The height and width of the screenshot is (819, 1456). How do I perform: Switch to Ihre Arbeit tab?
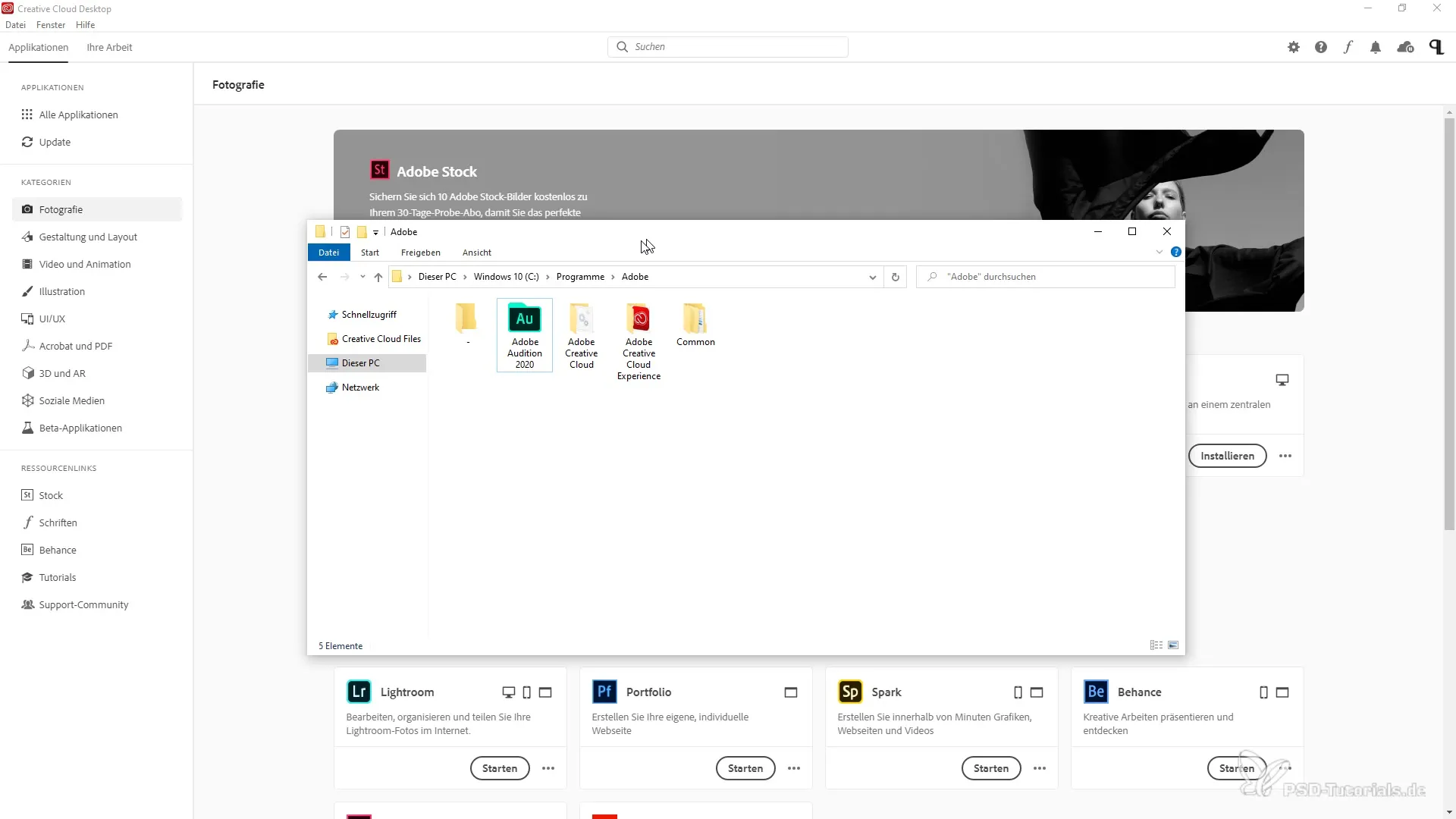[x=109, y=47]
